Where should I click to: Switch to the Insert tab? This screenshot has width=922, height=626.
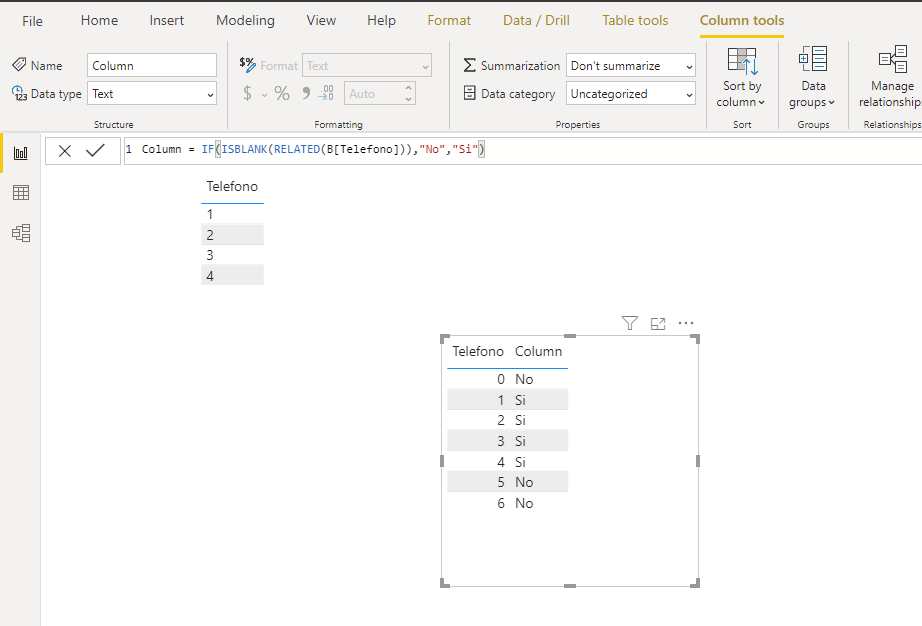point(166,21)
